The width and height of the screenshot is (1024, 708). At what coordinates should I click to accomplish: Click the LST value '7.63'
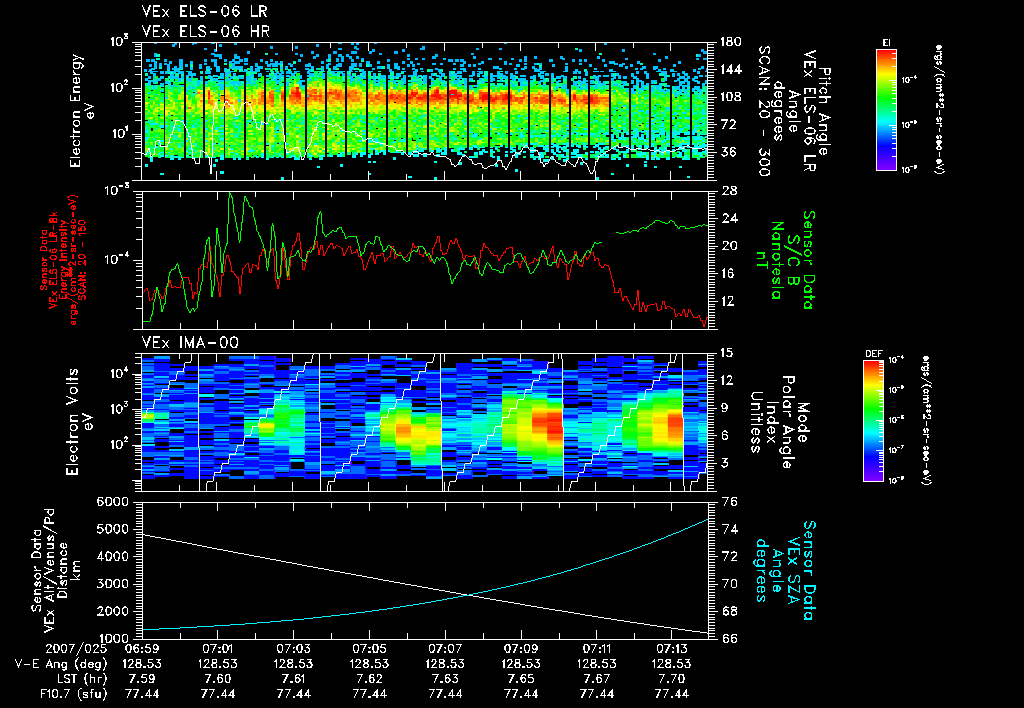pyautogui.click(x=445, y=679)
